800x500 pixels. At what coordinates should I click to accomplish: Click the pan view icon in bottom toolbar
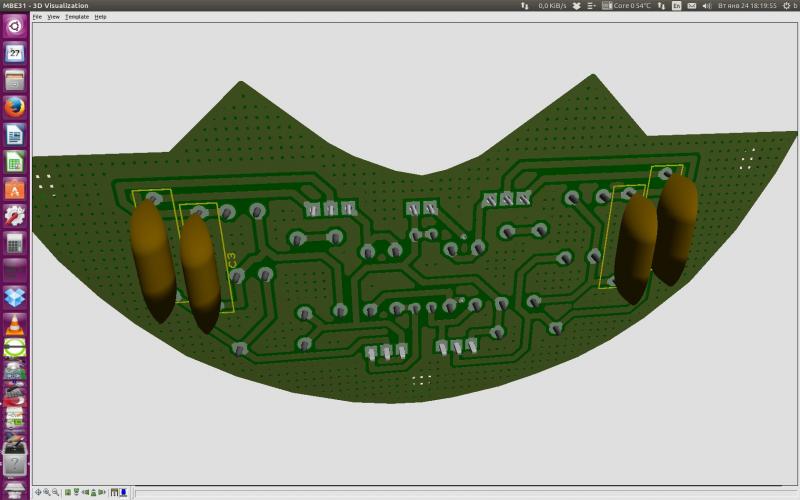pyautogui.click(x=38, y=492)
